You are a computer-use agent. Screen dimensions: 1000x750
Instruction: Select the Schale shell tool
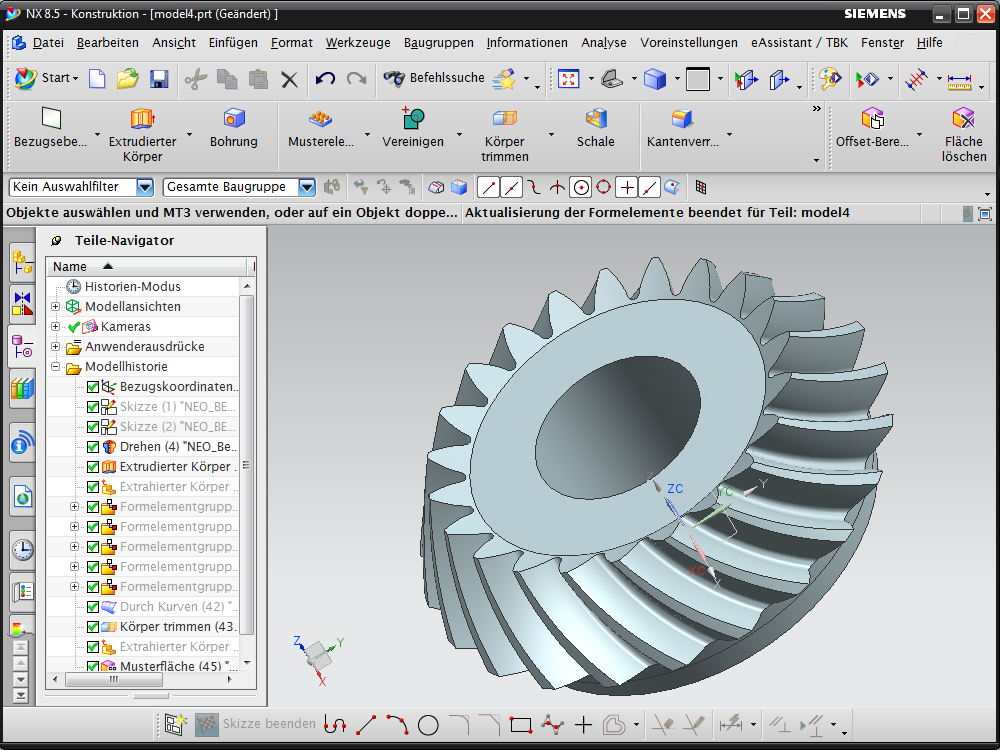coord(595,120)
